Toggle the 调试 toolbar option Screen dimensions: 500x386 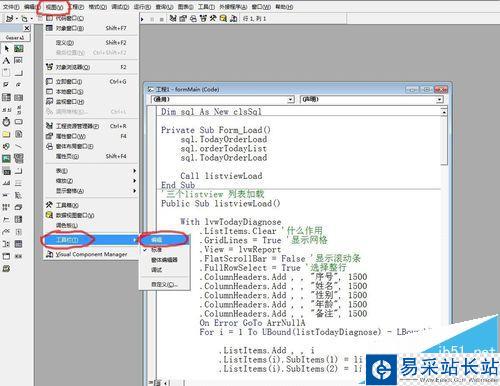tap(165, 270)
